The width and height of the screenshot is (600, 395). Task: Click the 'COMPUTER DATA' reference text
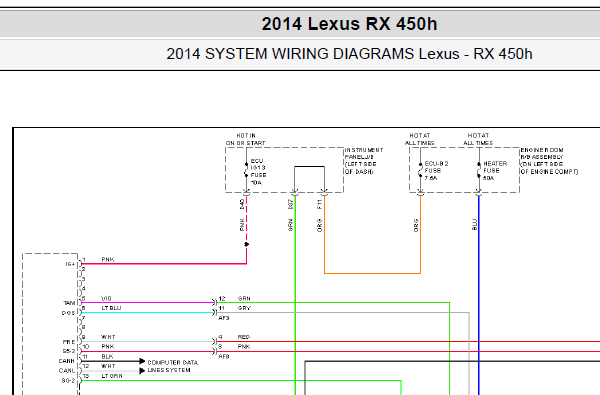point(173,362)
